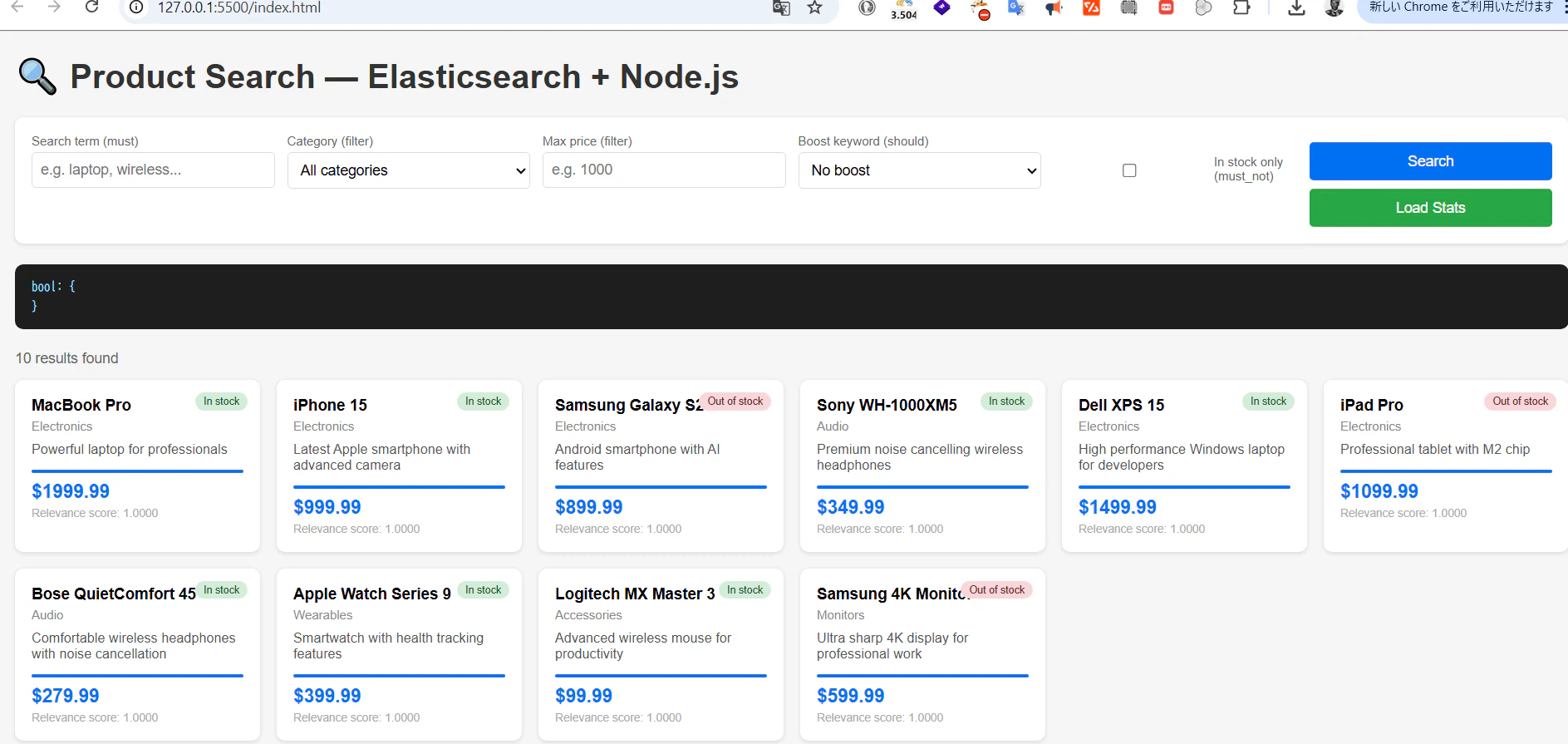Click the $999.99 price on iPhone 15
This screenshot has height=744, width=1568.
[327, 507]
